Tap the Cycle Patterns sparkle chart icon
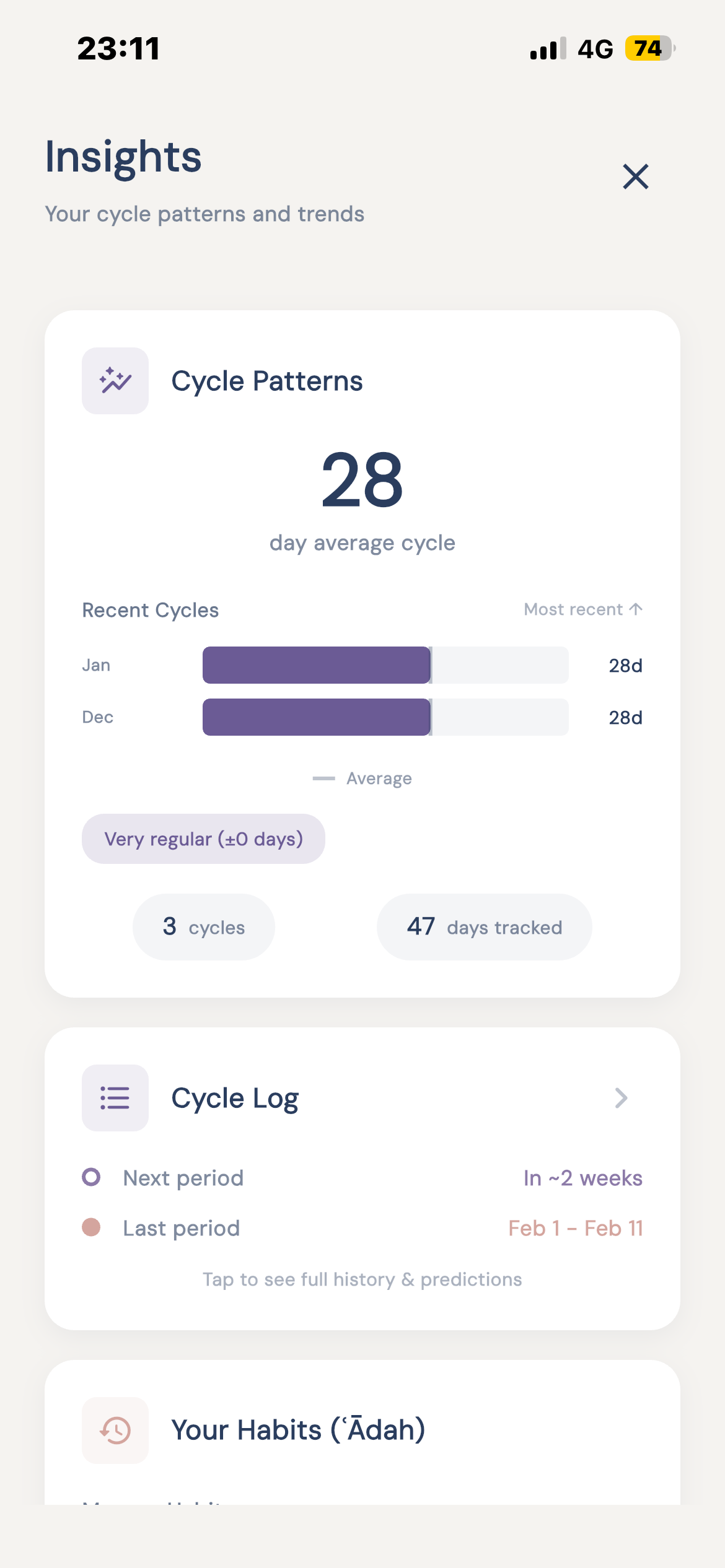Viewport: 725px width, 1568px height. tap(115, 381)
